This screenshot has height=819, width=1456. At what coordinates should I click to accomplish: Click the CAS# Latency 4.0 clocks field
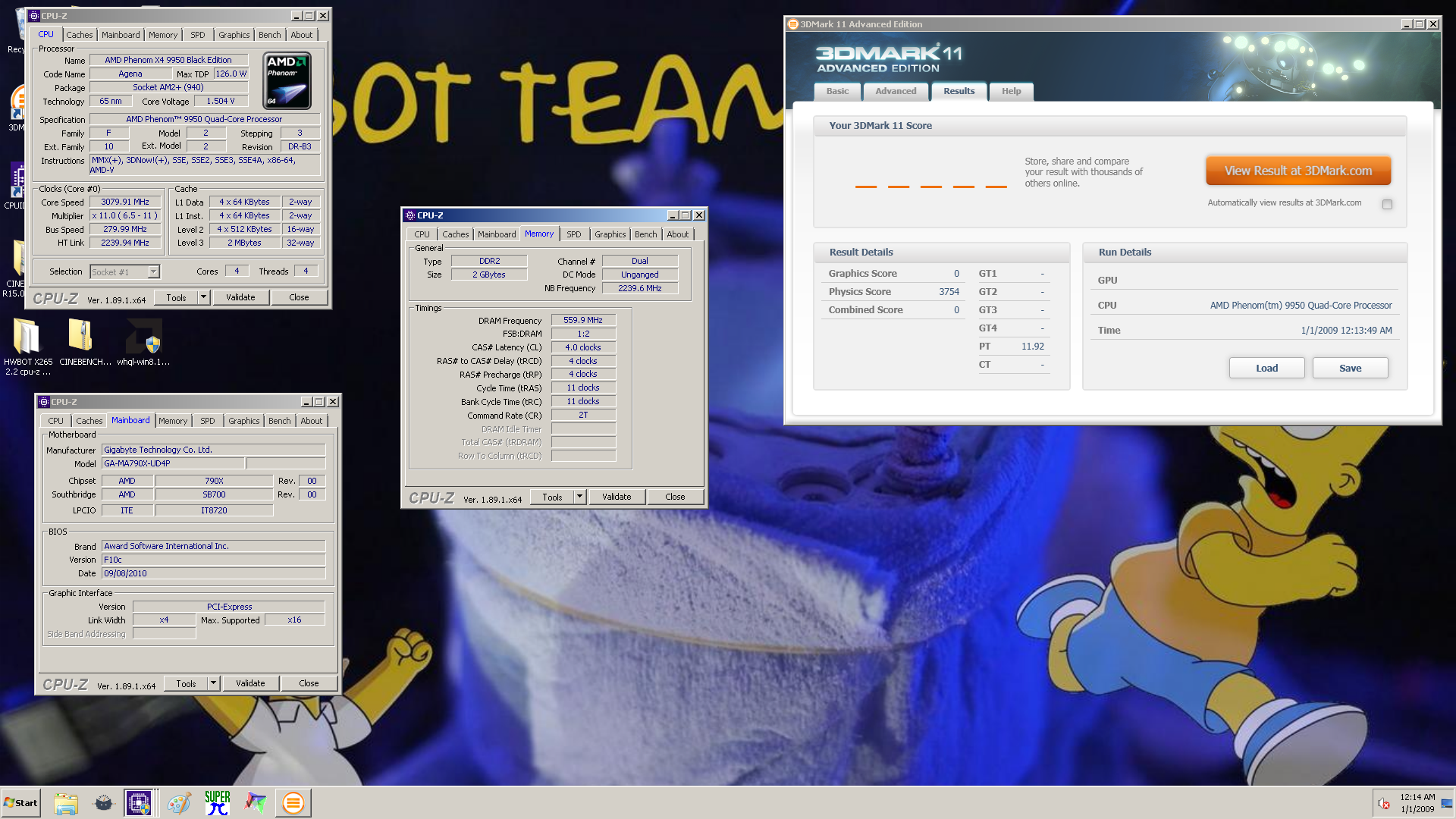click(x=583, y=347)
